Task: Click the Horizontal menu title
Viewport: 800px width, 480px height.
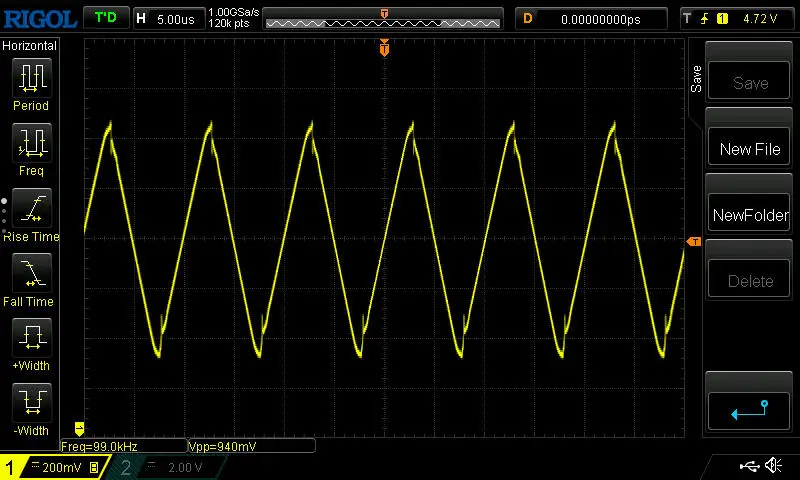Action: (x=29, y=45)
